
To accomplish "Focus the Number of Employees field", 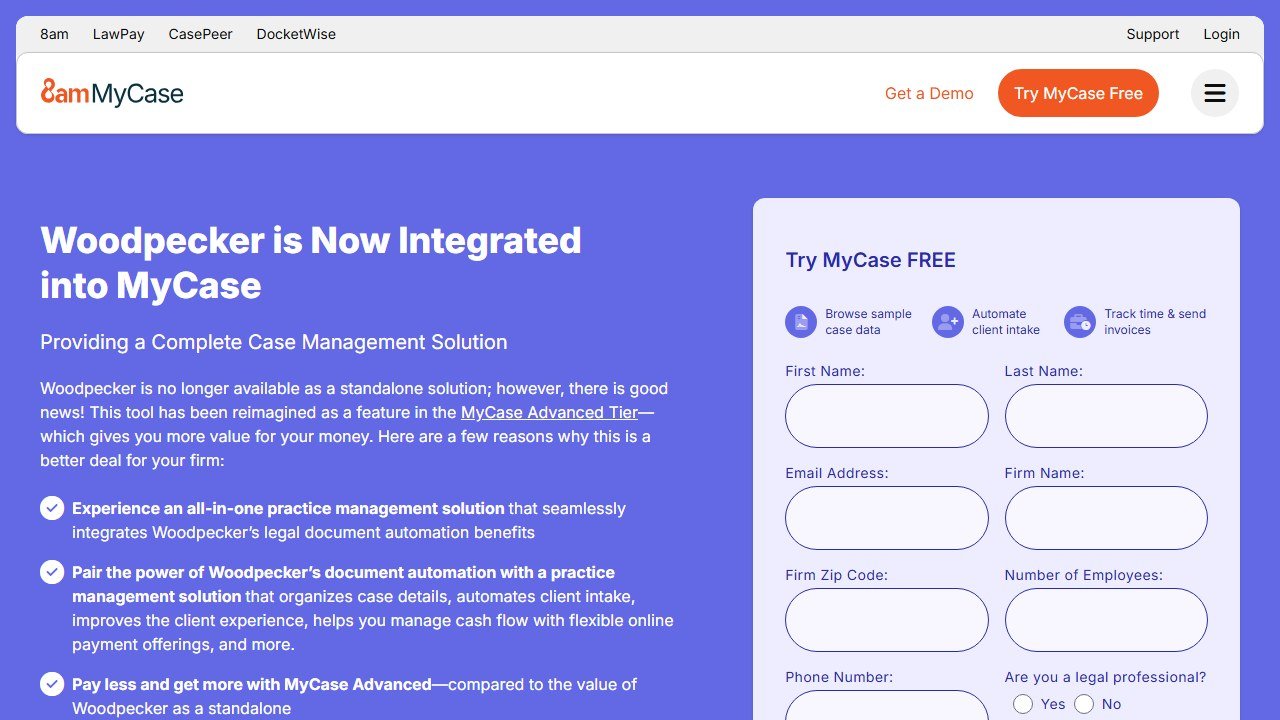I will click(1106, 620).
